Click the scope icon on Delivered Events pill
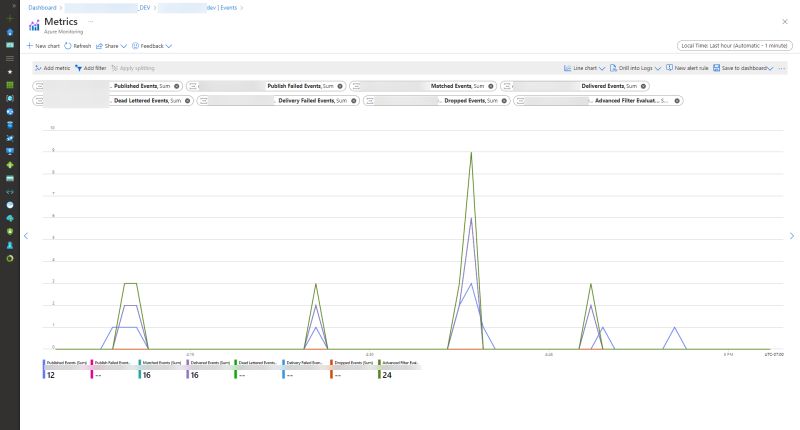This screenshot has height=430, width=800. point(507,86)
